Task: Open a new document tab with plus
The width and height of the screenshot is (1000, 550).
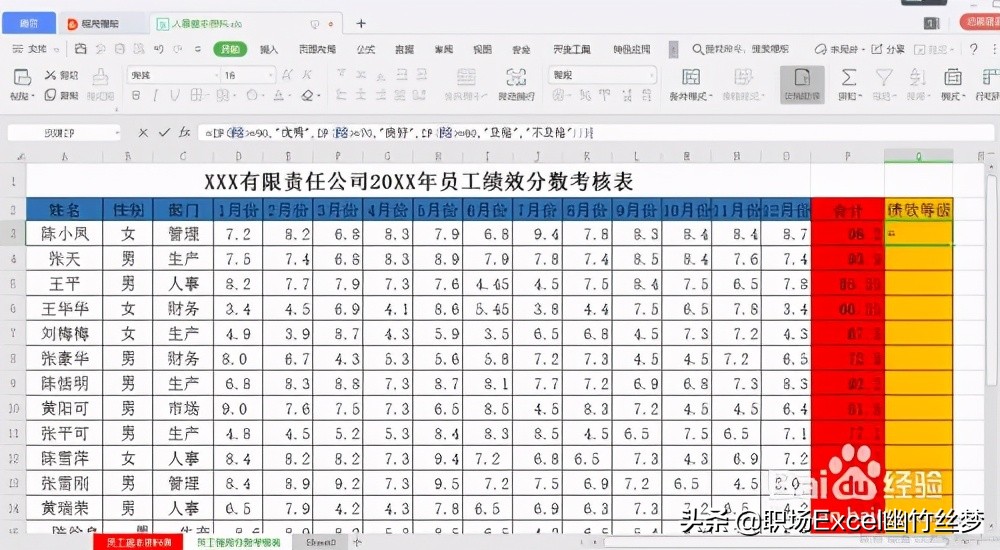Action: click(x=361, y=24)
